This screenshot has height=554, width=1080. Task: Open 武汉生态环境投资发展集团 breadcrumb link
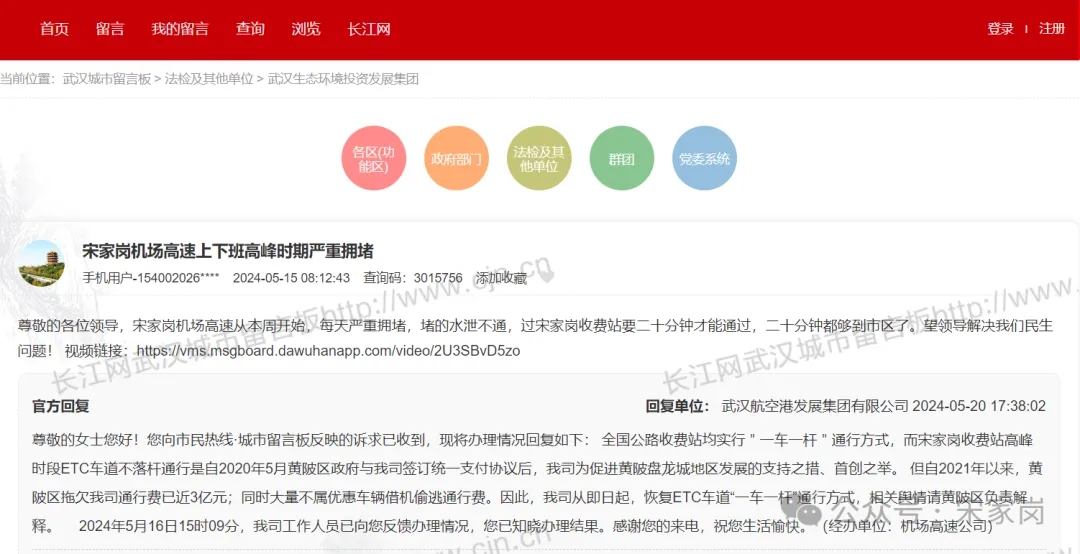[343, 78]
